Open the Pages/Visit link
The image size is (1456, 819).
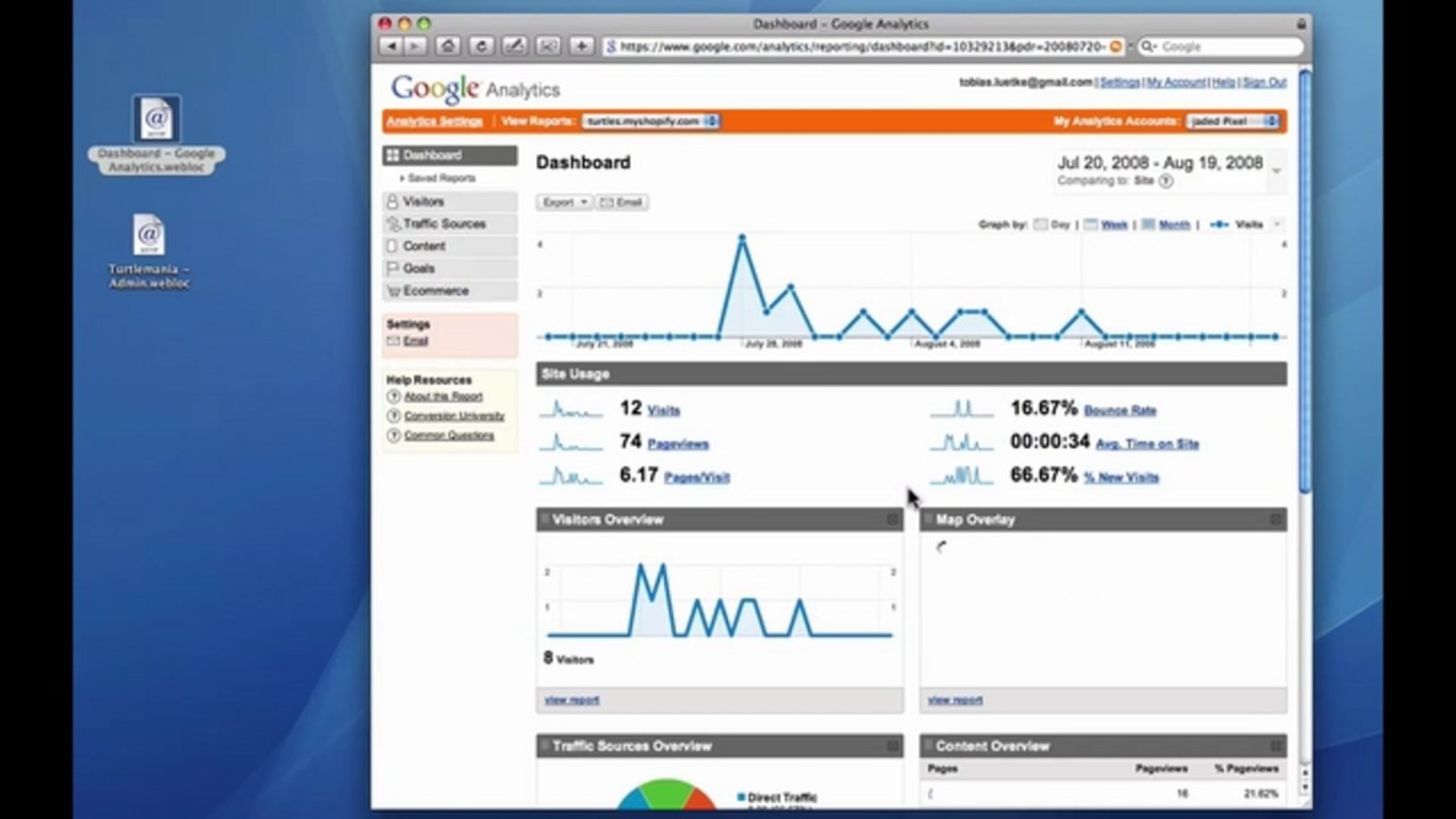coord(697,477)
